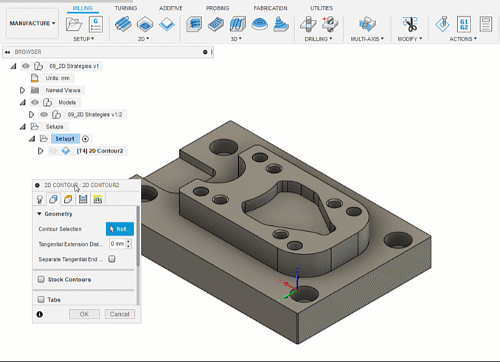Expand the Named Views folder
Viewport: 500px width, 362px height.
click(x=22, y=90)
